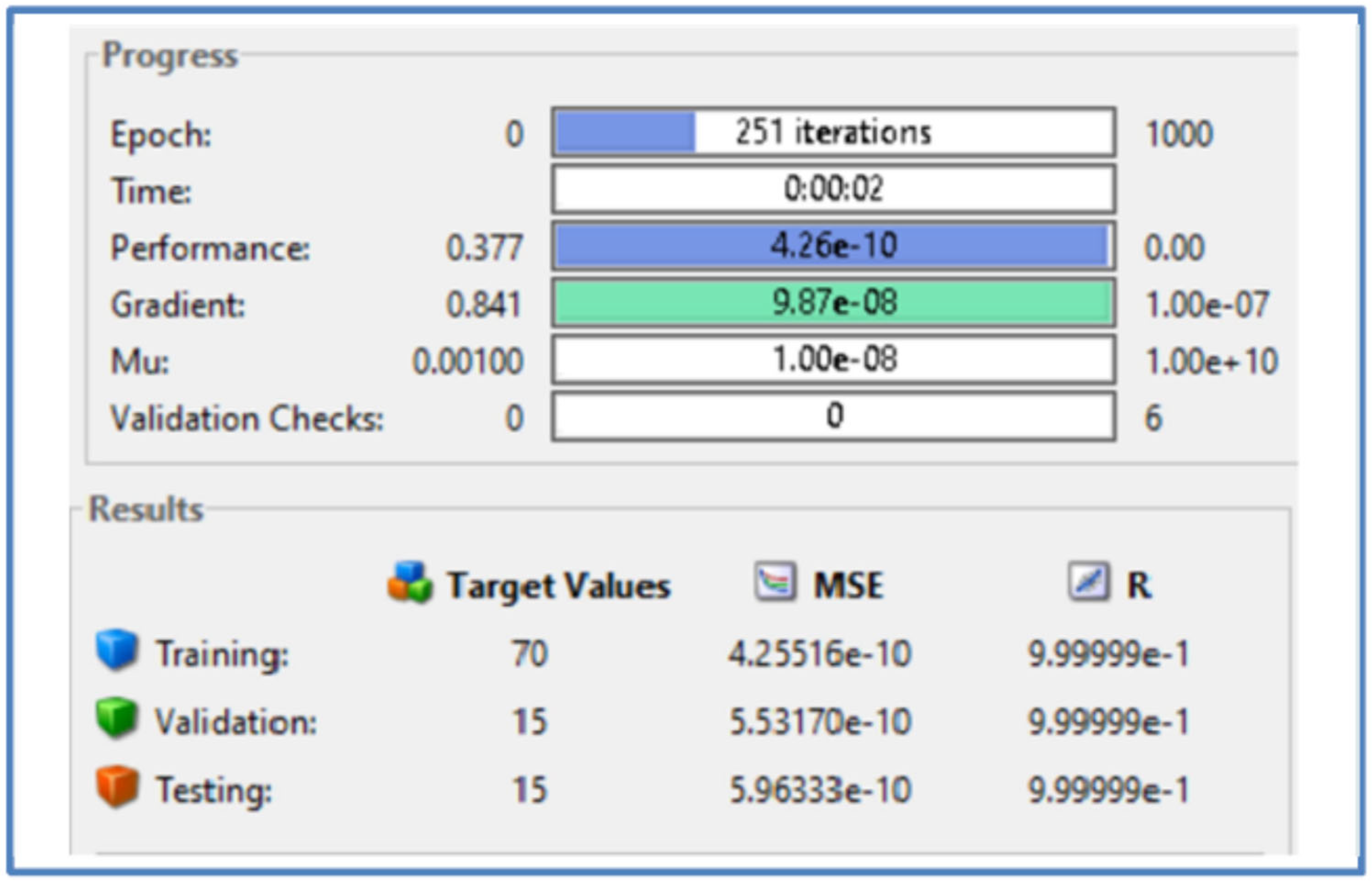Open the R regression plot icon

point(1088,582)
